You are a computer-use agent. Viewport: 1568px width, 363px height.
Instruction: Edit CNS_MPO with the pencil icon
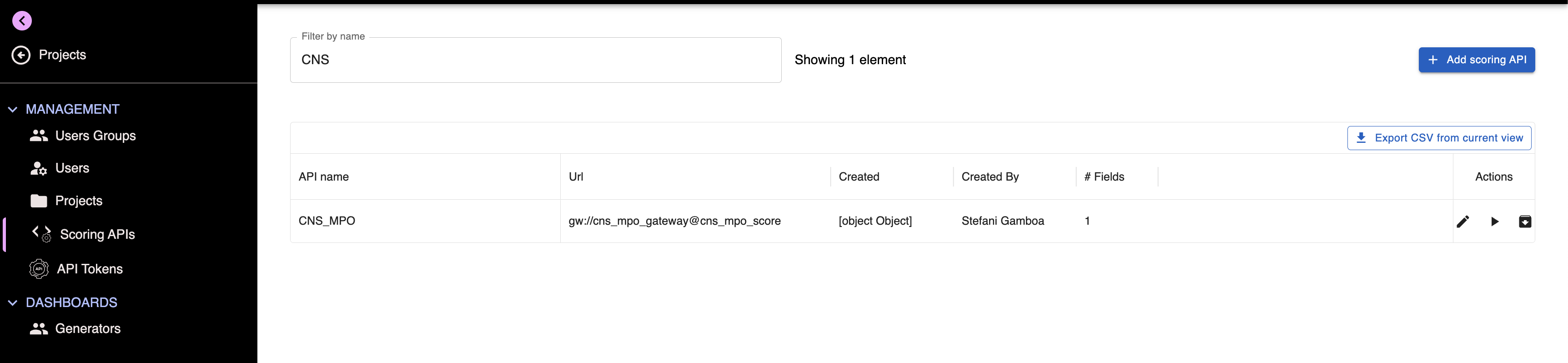1462,221
